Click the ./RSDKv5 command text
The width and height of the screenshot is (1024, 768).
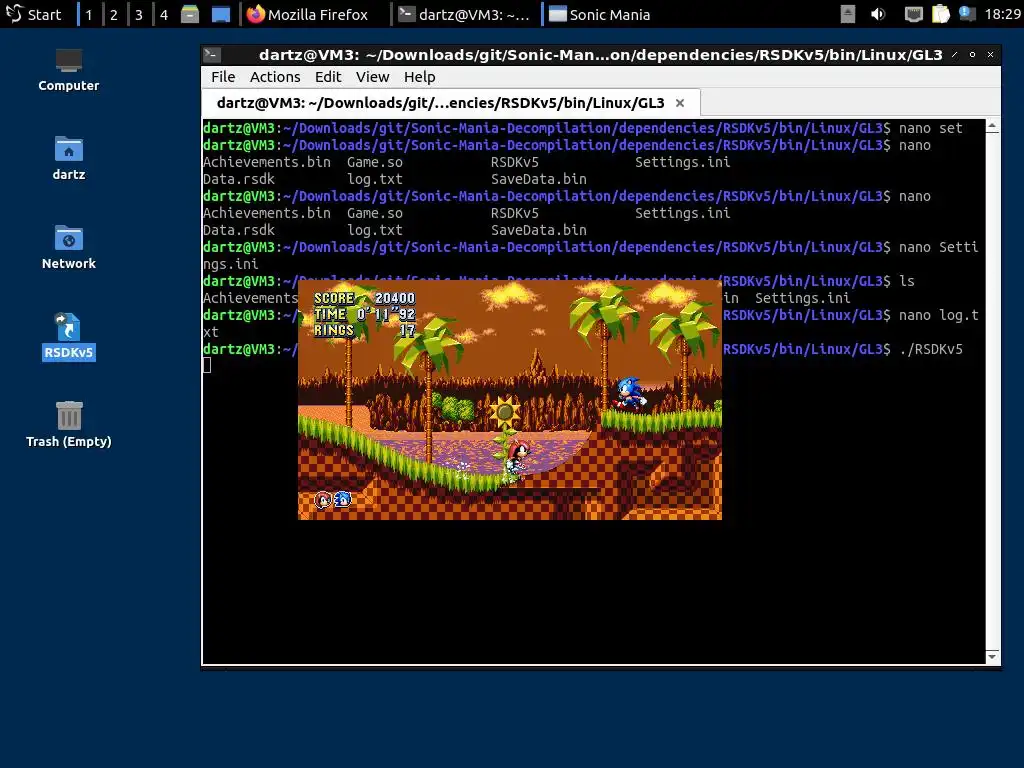click(931, 349)
